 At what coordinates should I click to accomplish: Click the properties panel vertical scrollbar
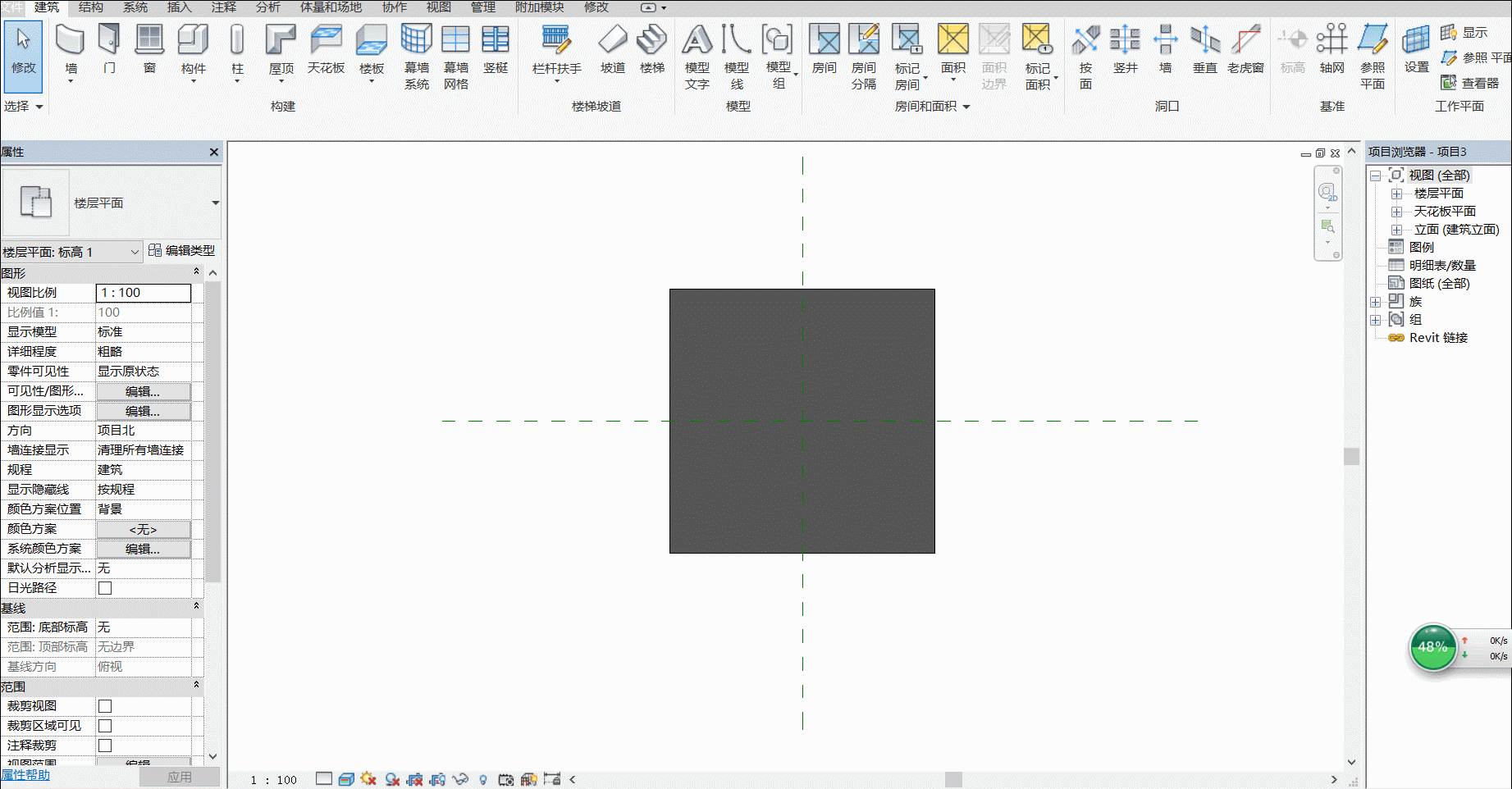click(212, 431)
